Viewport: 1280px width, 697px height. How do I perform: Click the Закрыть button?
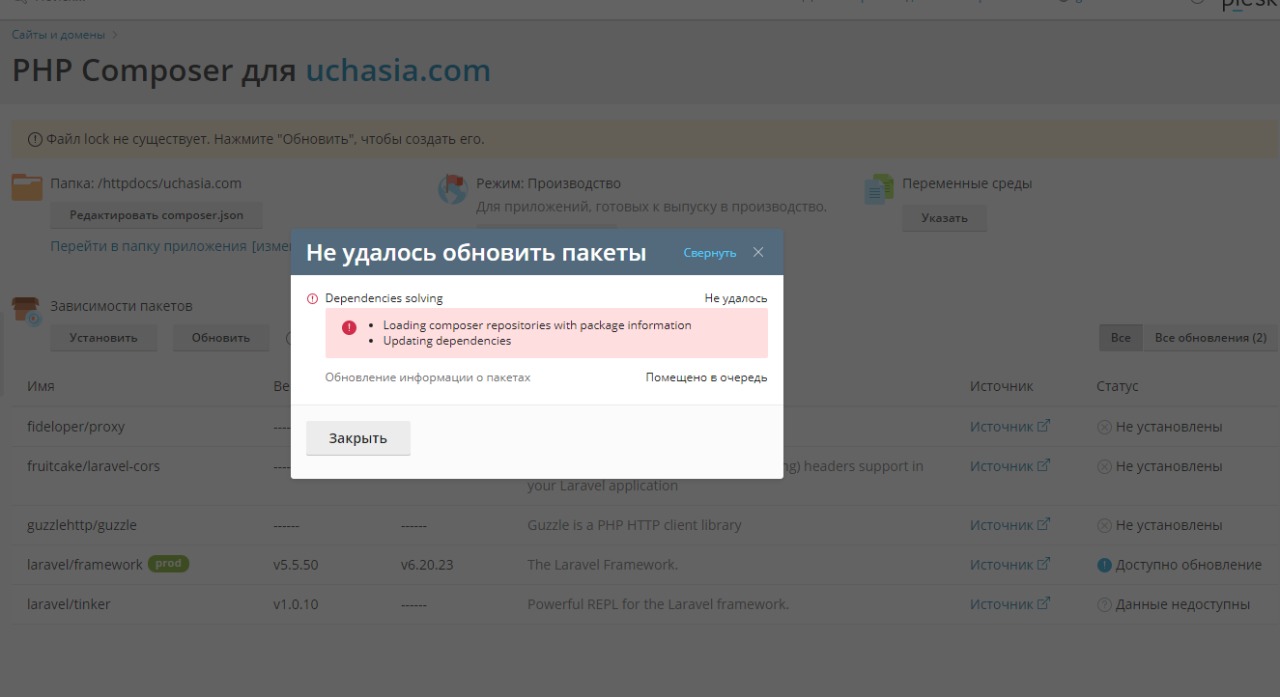pos(358,438)
